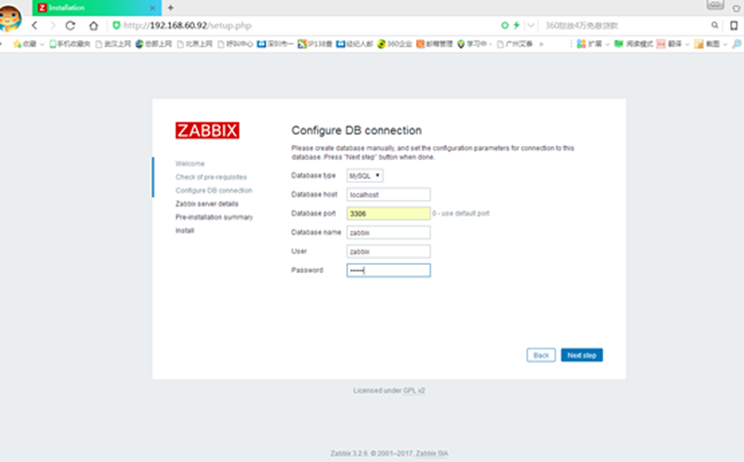Select Pre-installation summary step
The width and height of the screenshot is (744, 462).
[214, 217]
